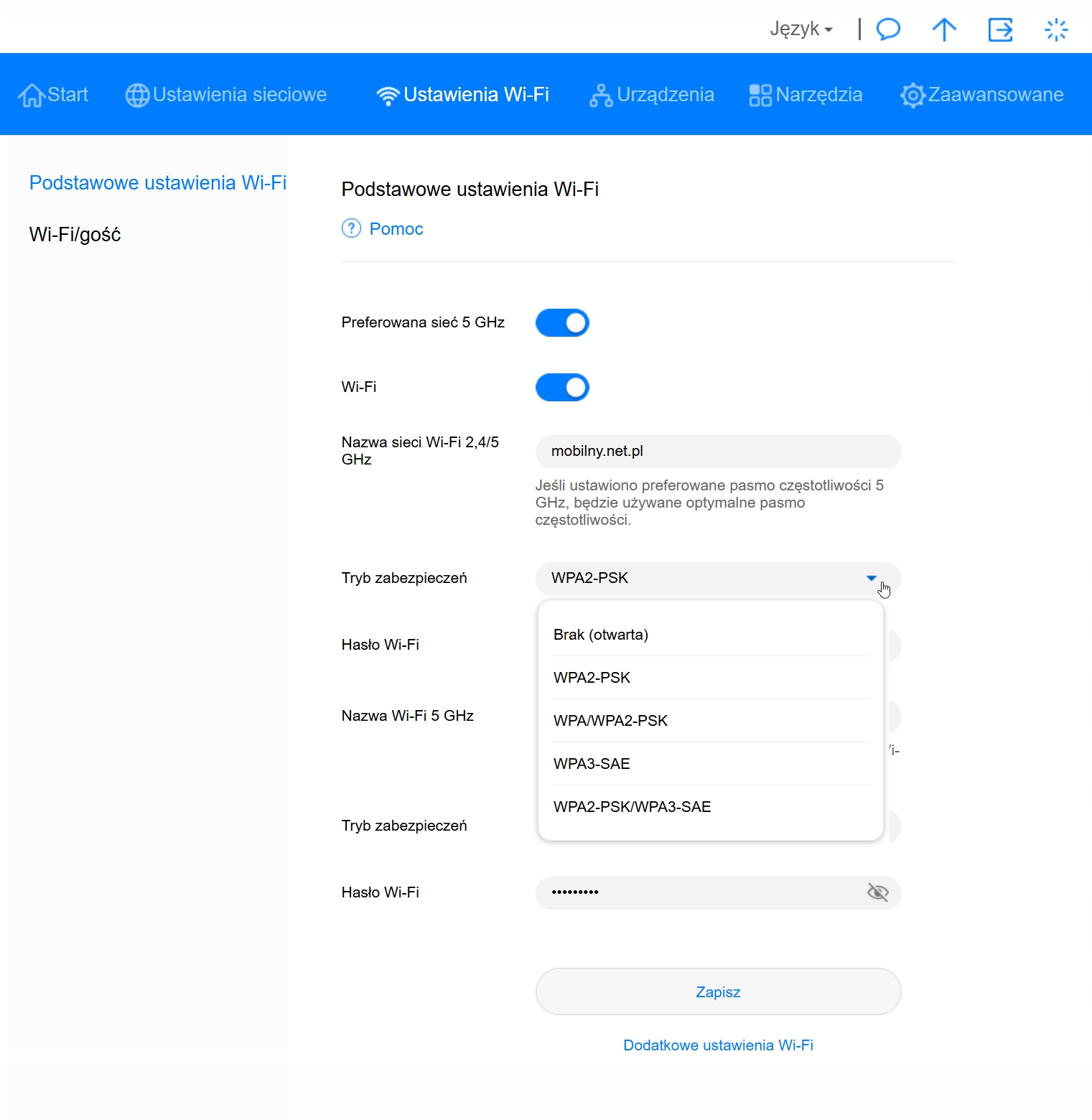Turn off the Wi-Fi toggle switch
1092x1120 pixels.
(x=562, y=388)
